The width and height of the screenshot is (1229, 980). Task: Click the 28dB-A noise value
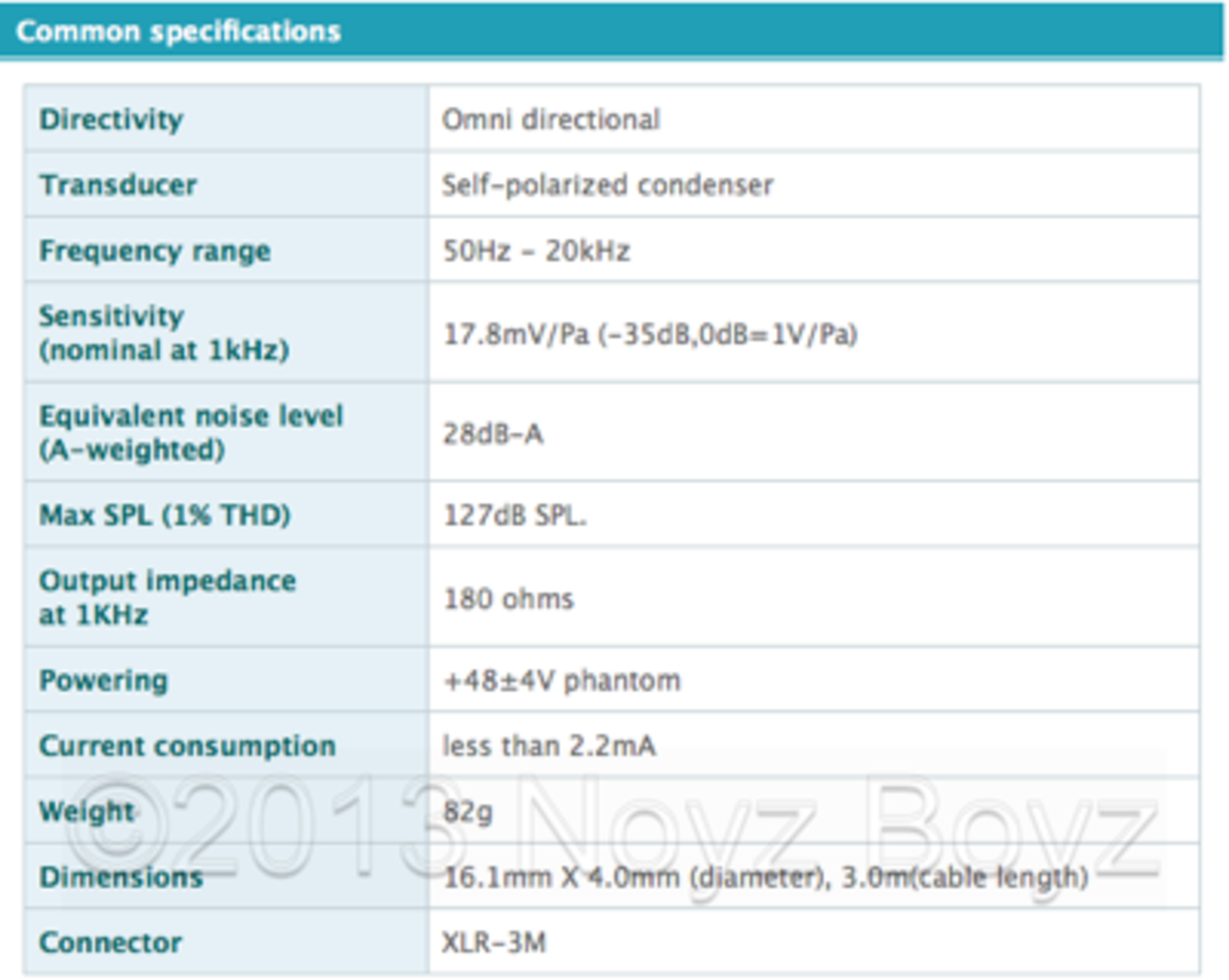click(x=492, y=433)
